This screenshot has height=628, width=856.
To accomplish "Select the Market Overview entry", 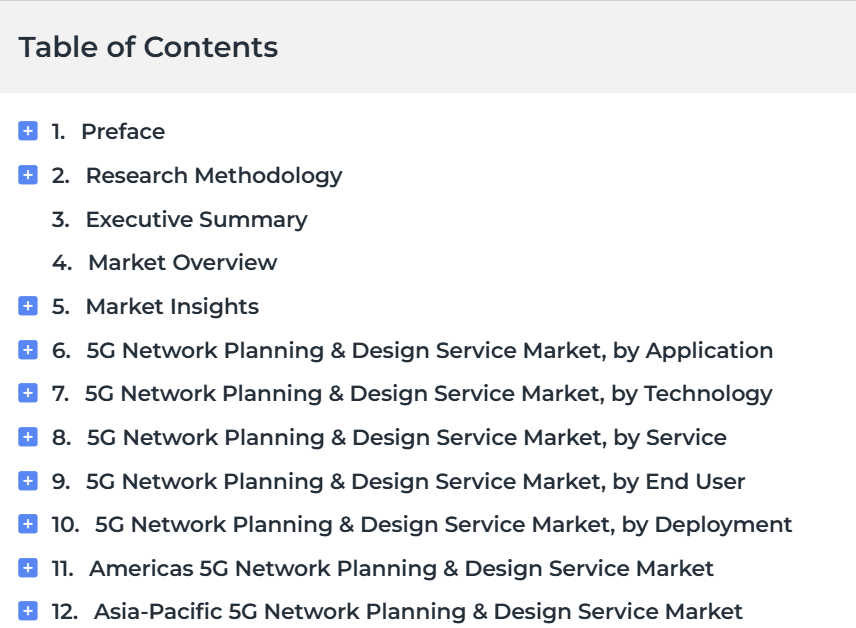I will click(183, 263).
